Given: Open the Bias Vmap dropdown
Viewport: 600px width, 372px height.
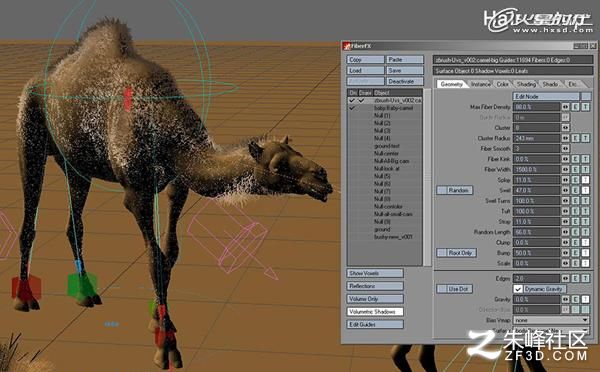Looking at the screenshot, I should pos(551,320).
